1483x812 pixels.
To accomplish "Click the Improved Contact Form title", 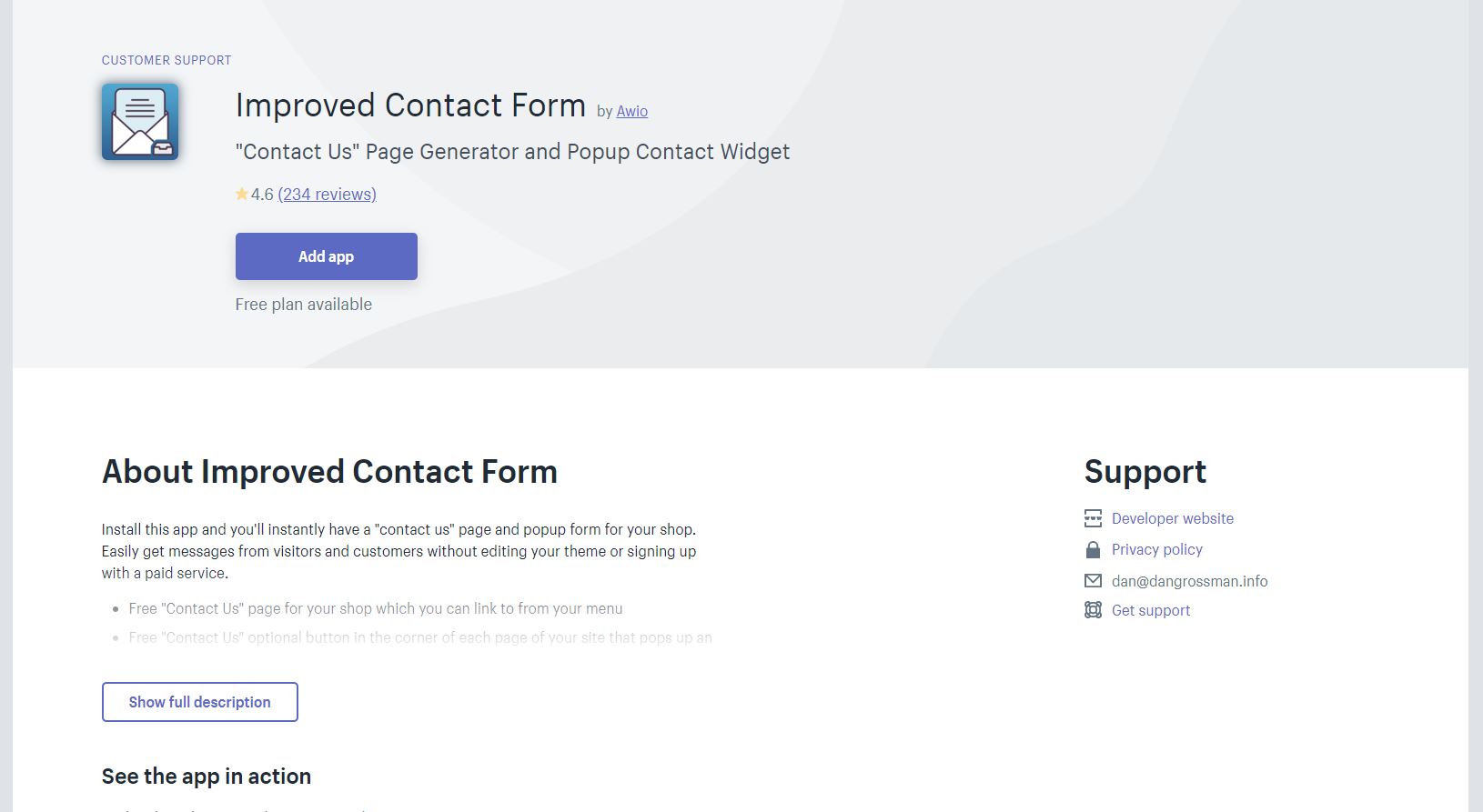I will pos(410,105).
